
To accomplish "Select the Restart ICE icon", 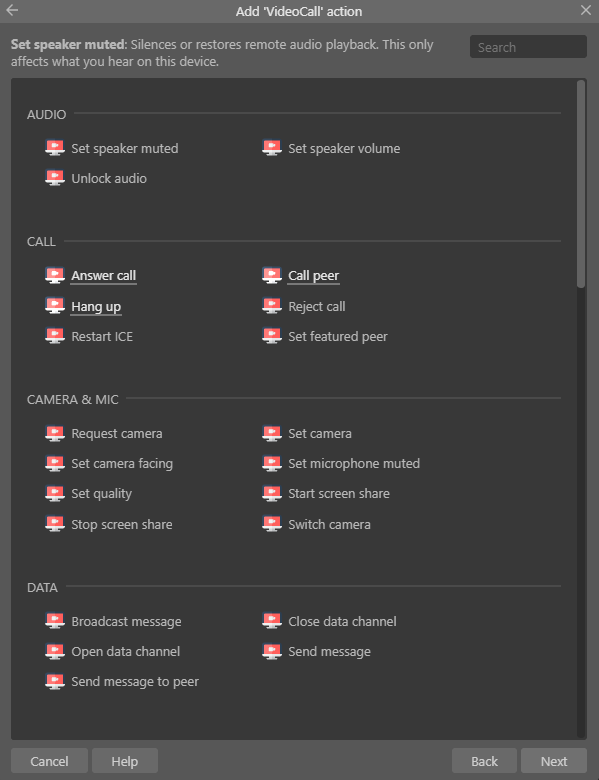I will [x=55, y=336].
